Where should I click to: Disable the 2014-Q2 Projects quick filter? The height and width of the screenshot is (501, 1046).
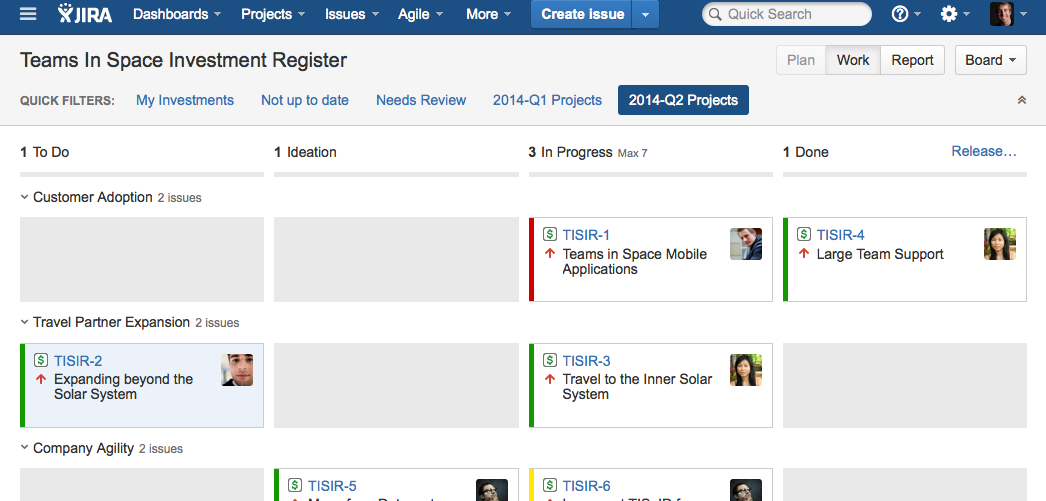[x=683, y=100]
